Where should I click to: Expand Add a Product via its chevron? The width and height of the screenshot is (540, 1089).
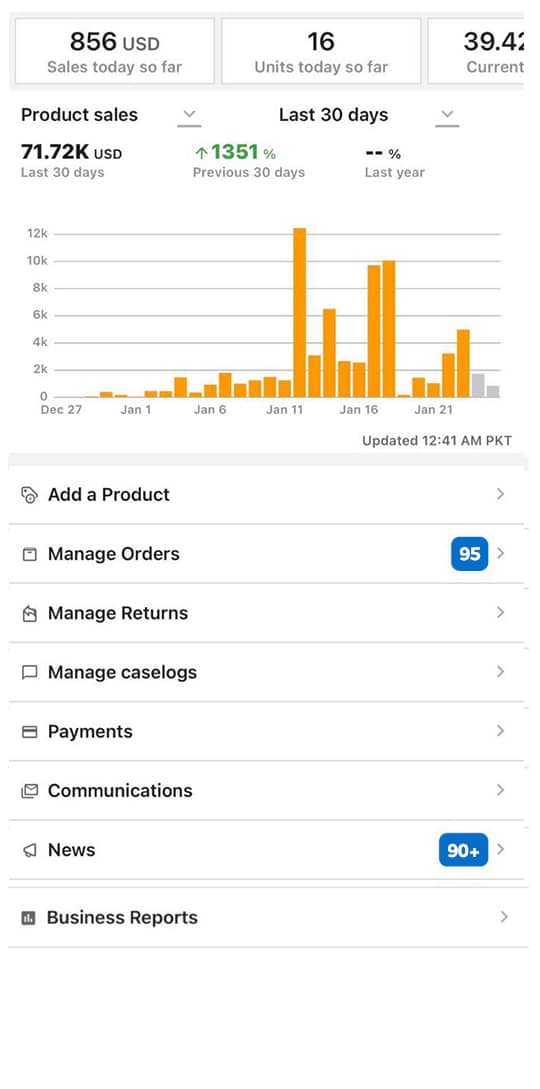(500, 494)
